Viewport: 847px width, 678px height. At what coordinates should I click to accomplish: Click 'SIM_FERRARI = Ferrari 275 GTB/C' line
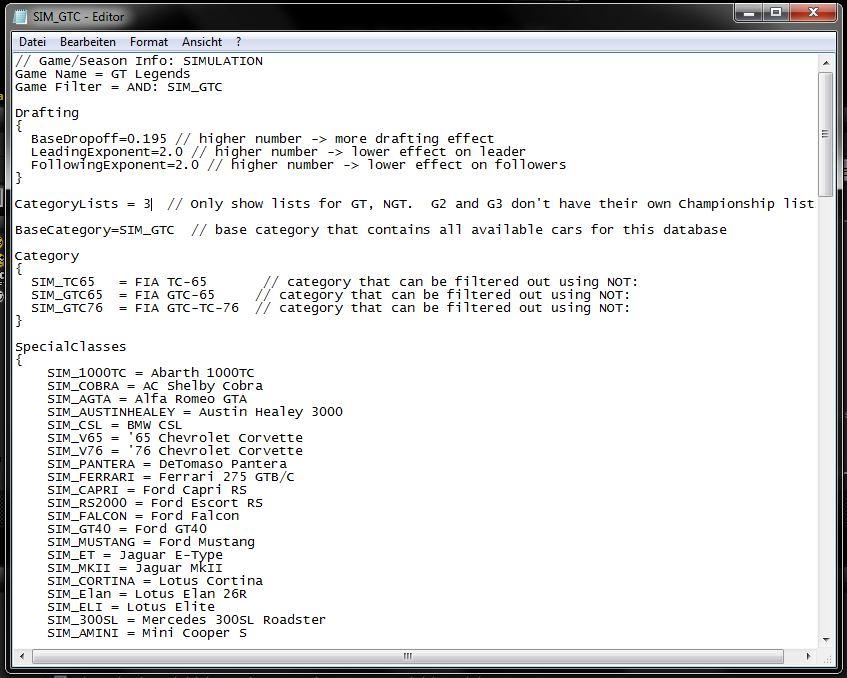pyautogui.click(x=171, y=476)
